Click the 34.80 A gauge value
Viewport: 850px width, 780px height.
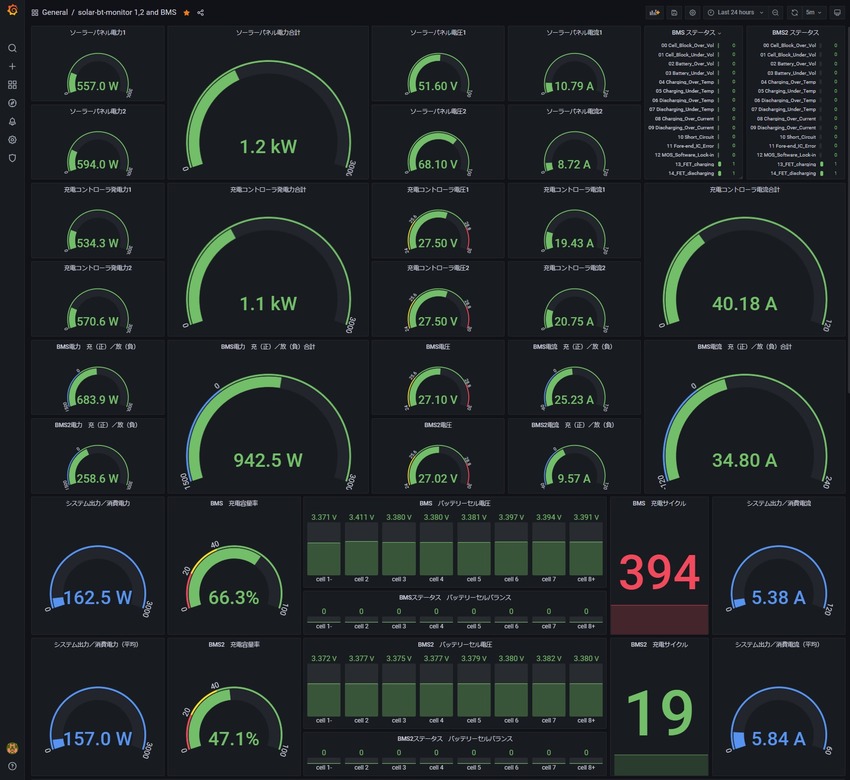click(744, 460)
